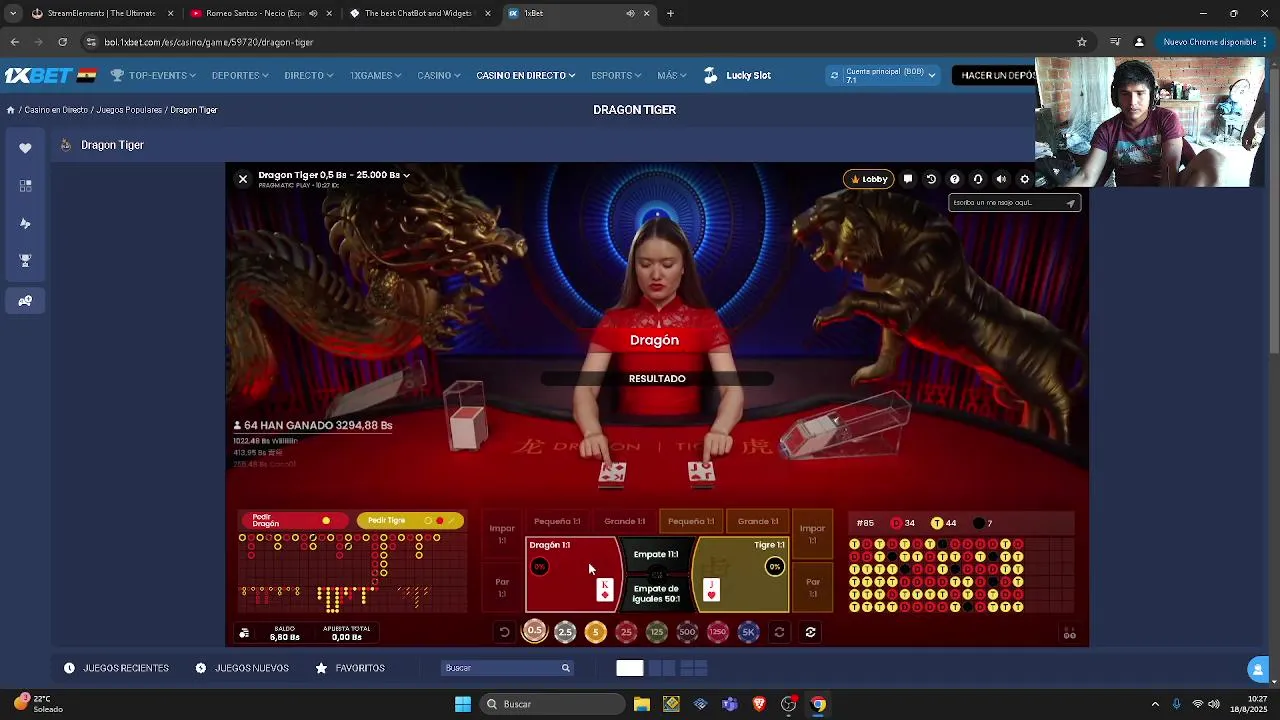Select the 2.5 chip
The height and width of the screenshot is (720, 1280).
(565, 632)
